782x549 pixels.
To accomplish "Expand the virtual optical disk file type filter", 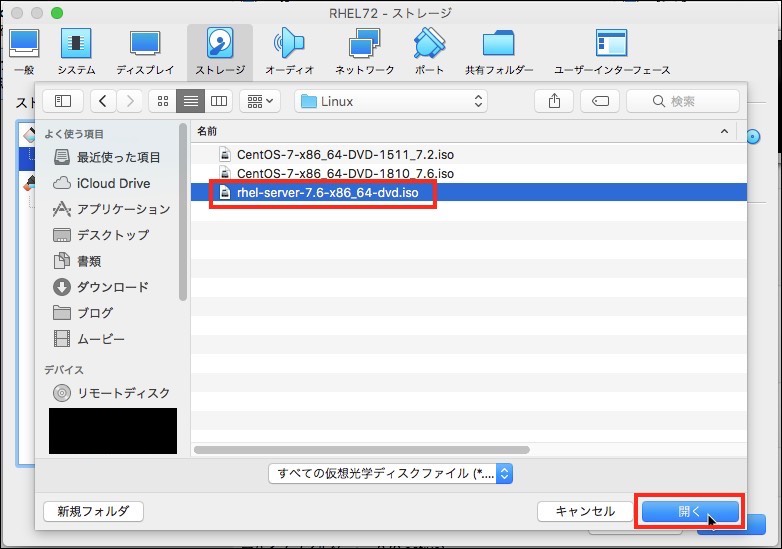I will [391, 473].
